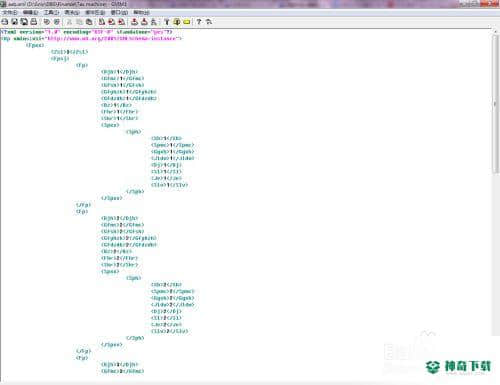Click the binoculars find icon
The width and height of the screenshot is (500, 385).
point(102,22)
